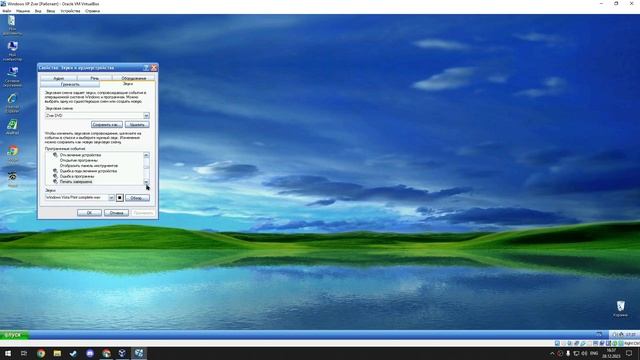Select the Печать завершена event
Image resolution: width=640 pixels, height=360 pixels.
(x=76, y=182)
